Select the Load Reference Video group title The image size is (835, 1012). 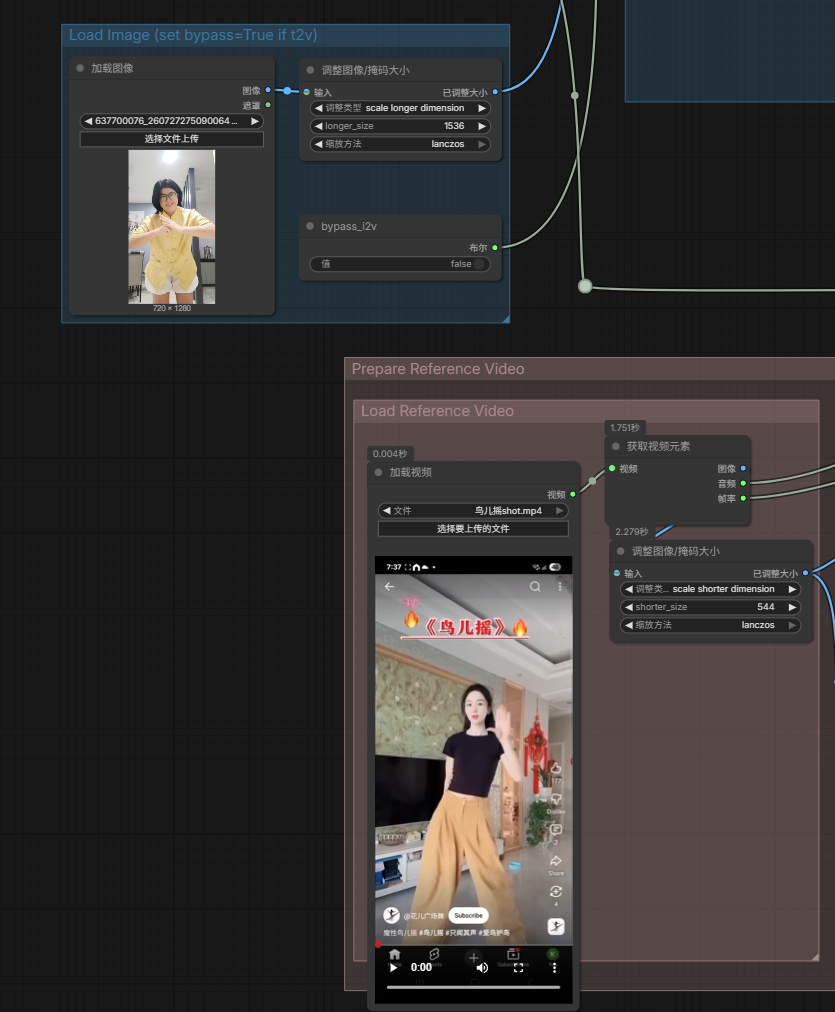tap(437, 410)
